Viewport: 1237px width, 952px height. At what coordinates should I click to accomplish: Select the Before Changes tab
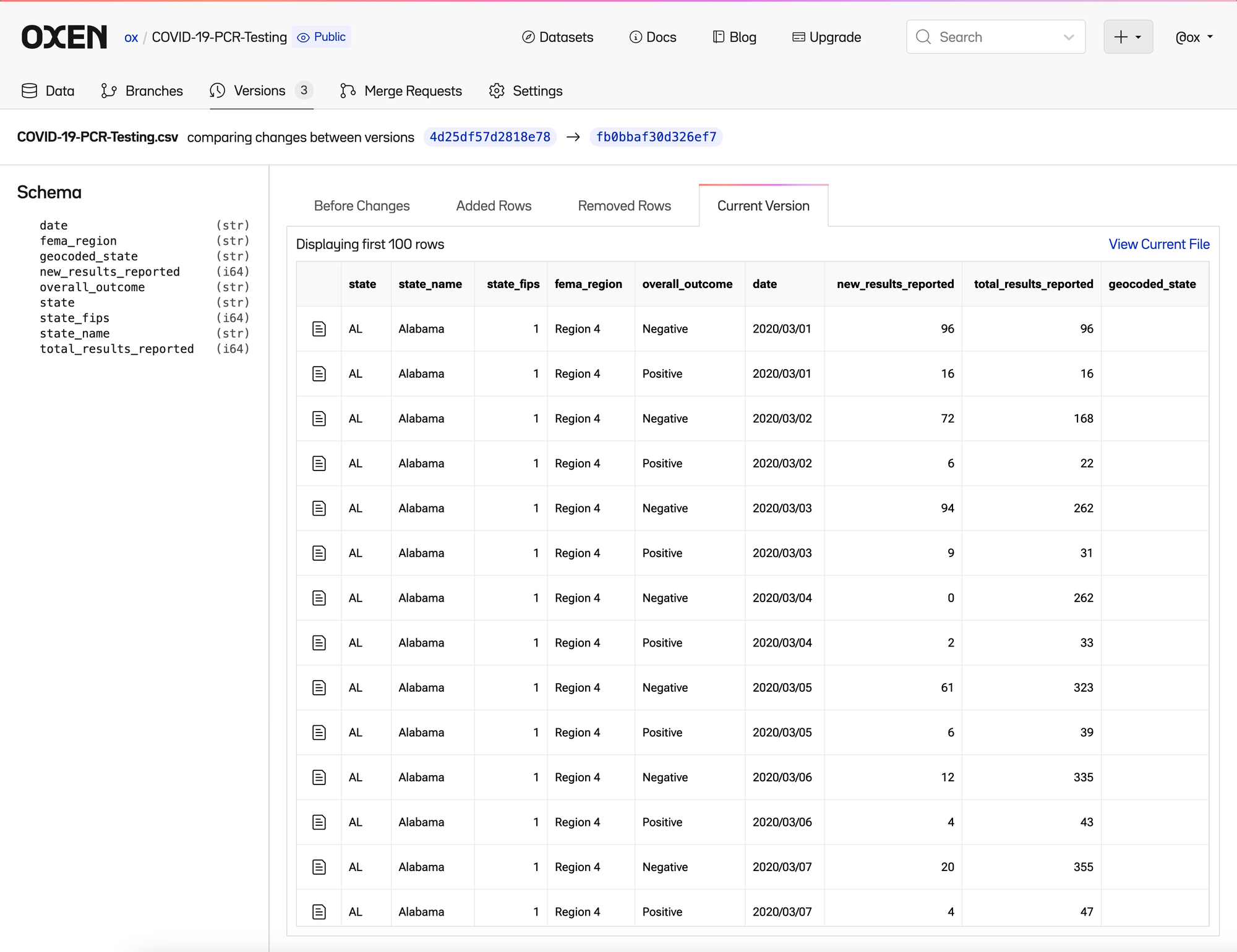pos(362,206)
